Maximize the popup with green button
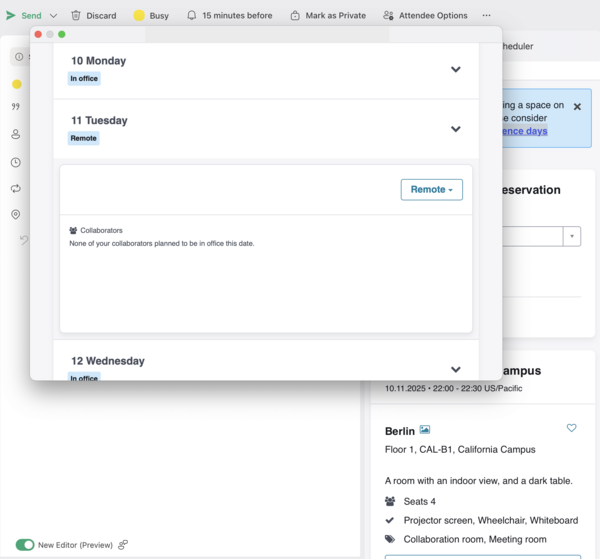600x559 pixels. coord(62,34)
